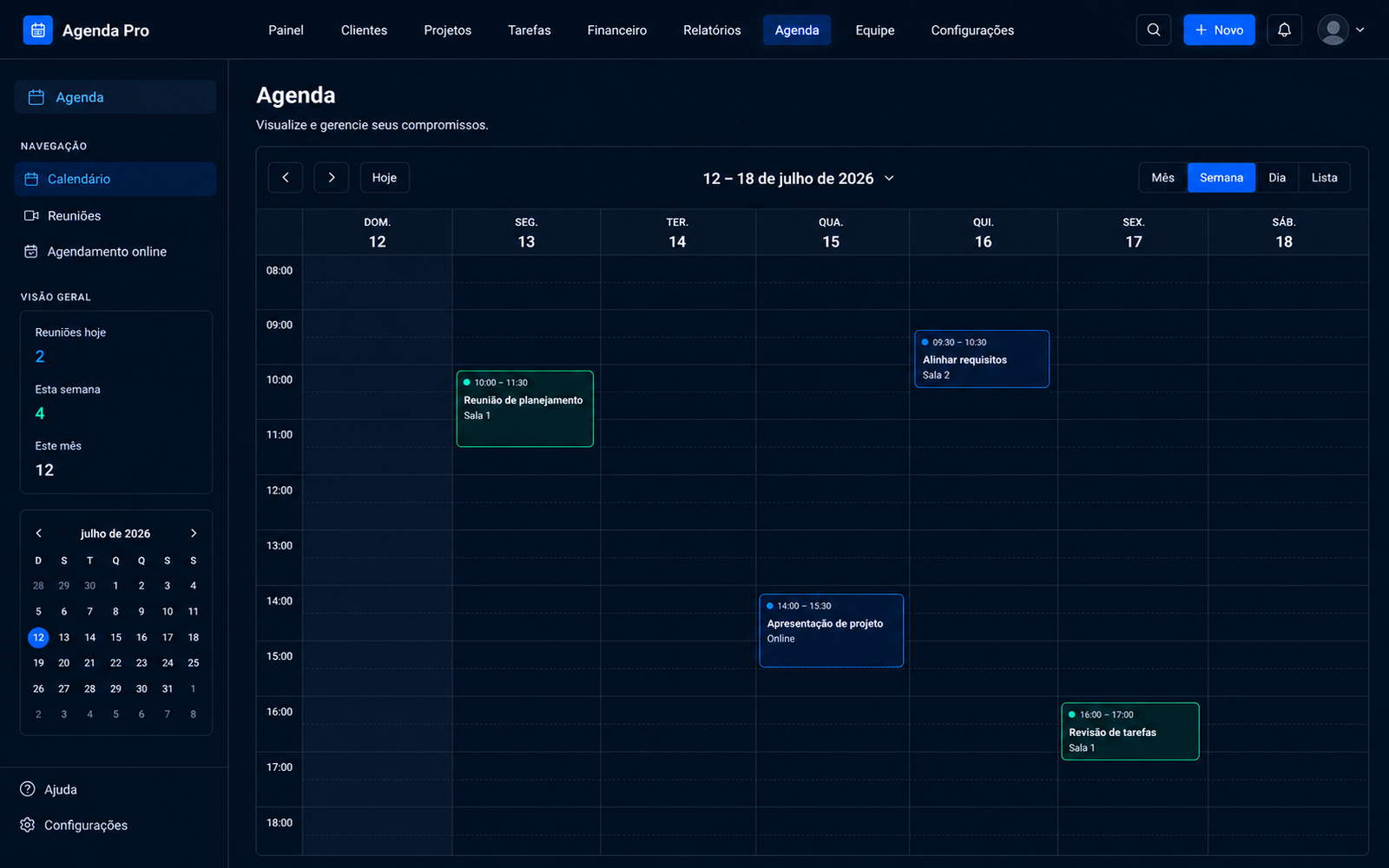Switch calendar to Dia view
This screenshot has width=1389, height=868.
1276,177
